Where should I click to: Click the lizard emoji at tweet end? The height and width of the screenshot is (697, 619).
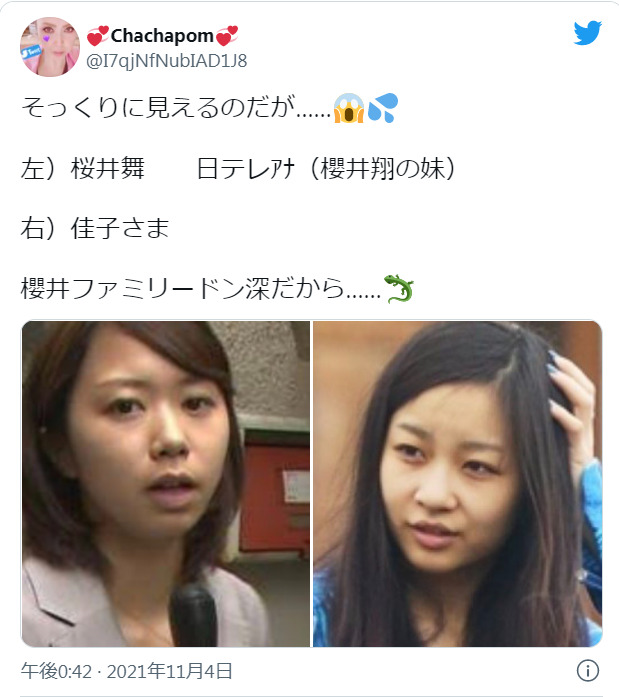[x=399, y=289]
